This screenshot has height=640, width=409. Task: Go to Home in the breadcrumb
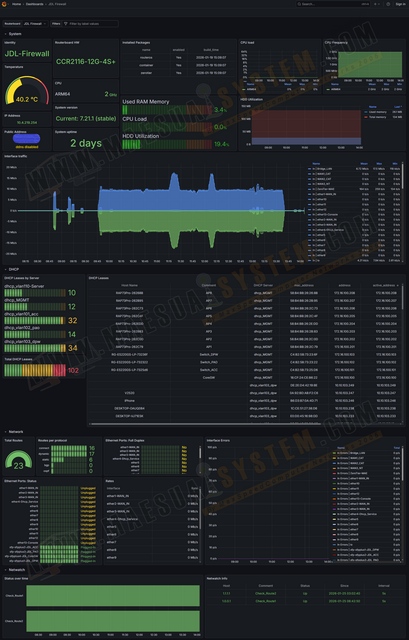click(16, 4)
